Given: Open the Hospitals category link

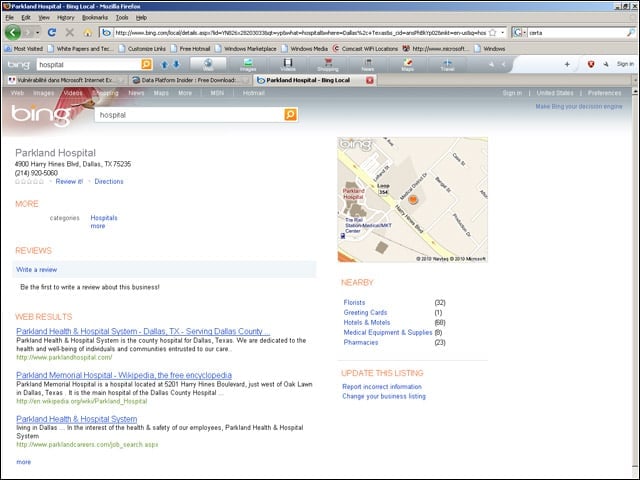Looking at the screenshot, I should click(104, 218).
